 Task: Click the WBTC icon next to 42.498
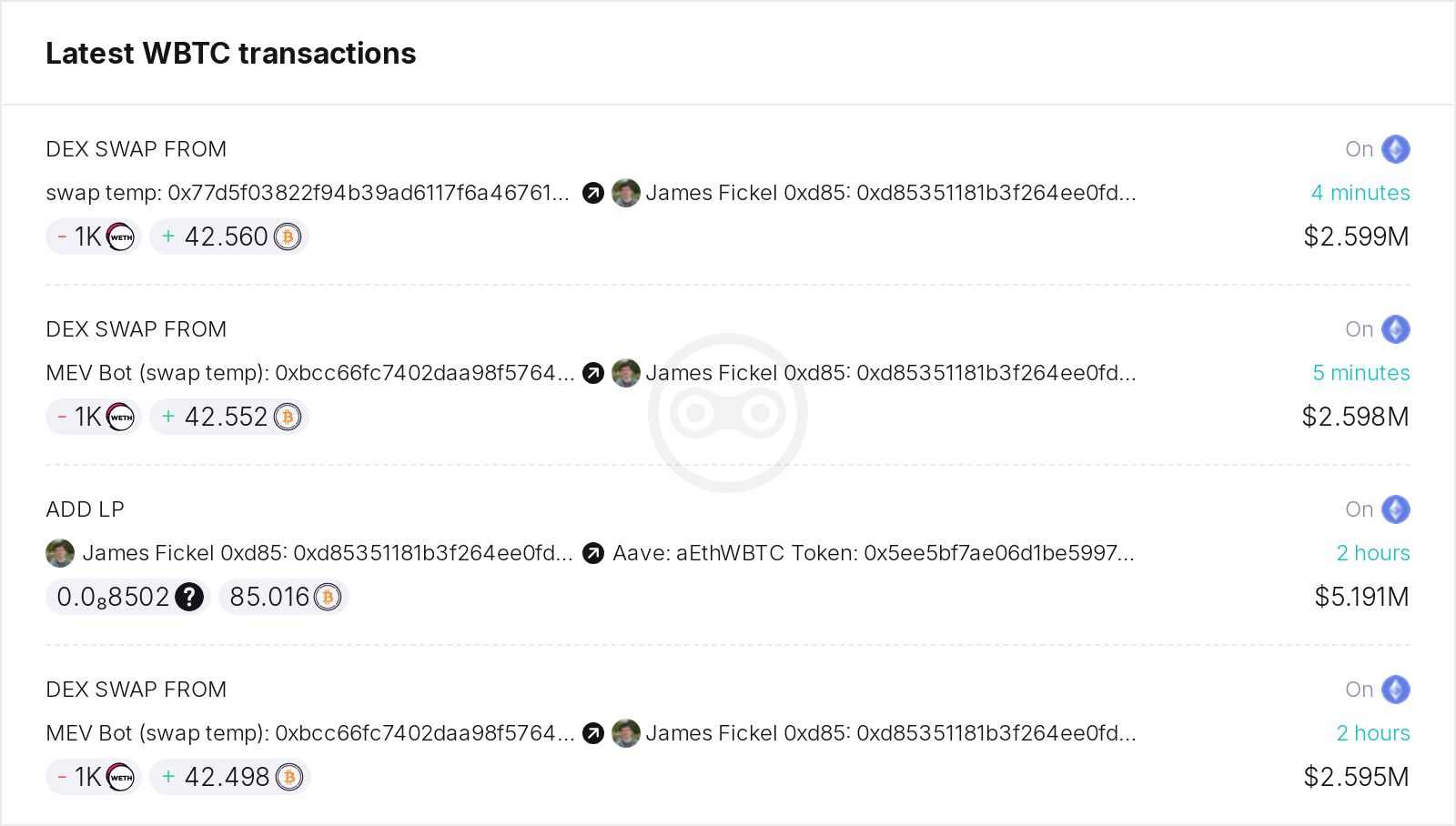[288, 778]
